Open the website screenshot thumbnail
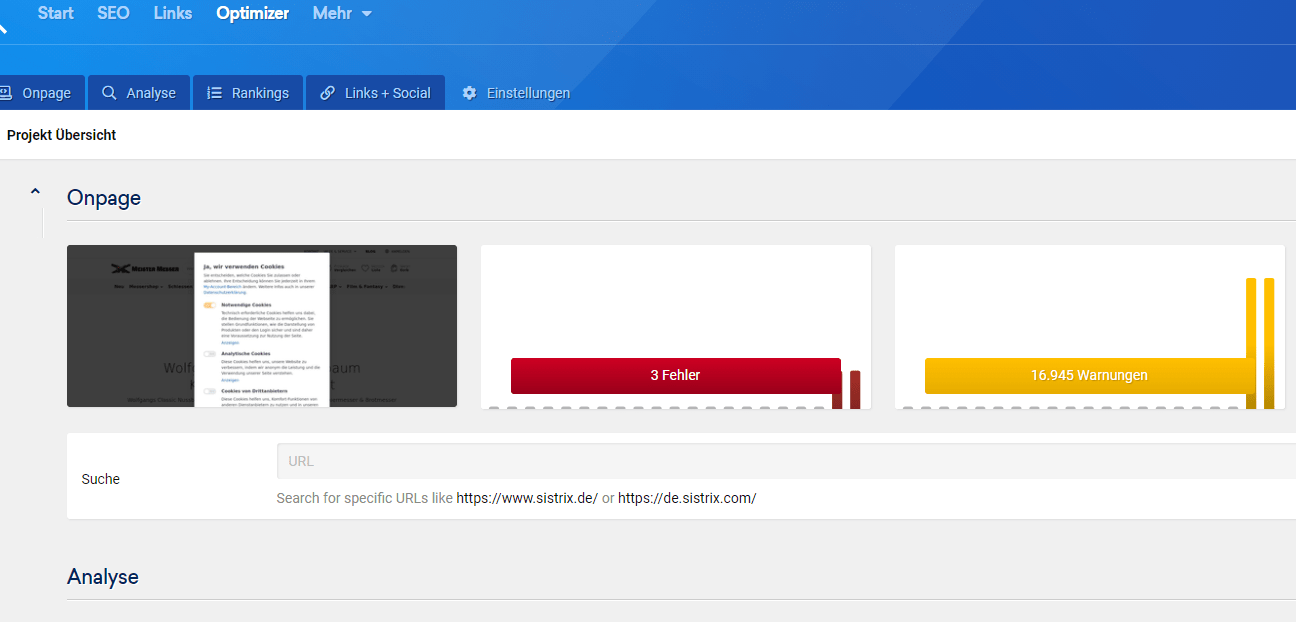 tap(262, 326)
